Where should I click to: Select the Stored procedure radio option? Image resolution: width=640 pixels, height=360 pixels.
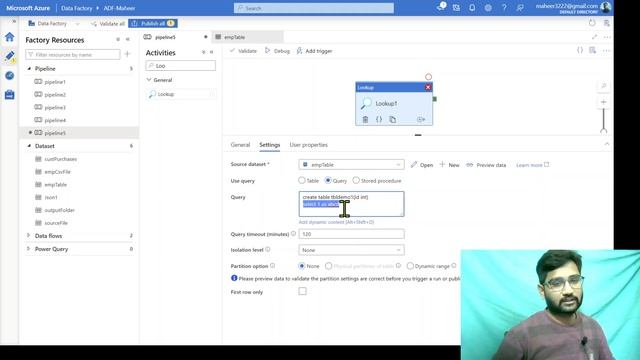pyautogui.click(x=356, y=180)
